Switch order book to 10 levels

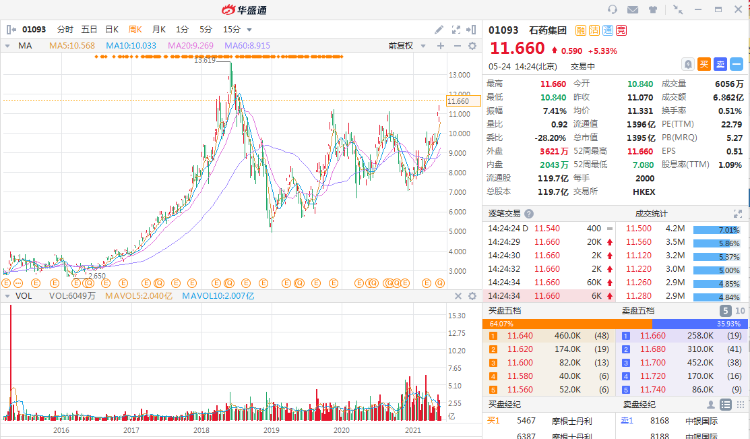click(739, 310)
